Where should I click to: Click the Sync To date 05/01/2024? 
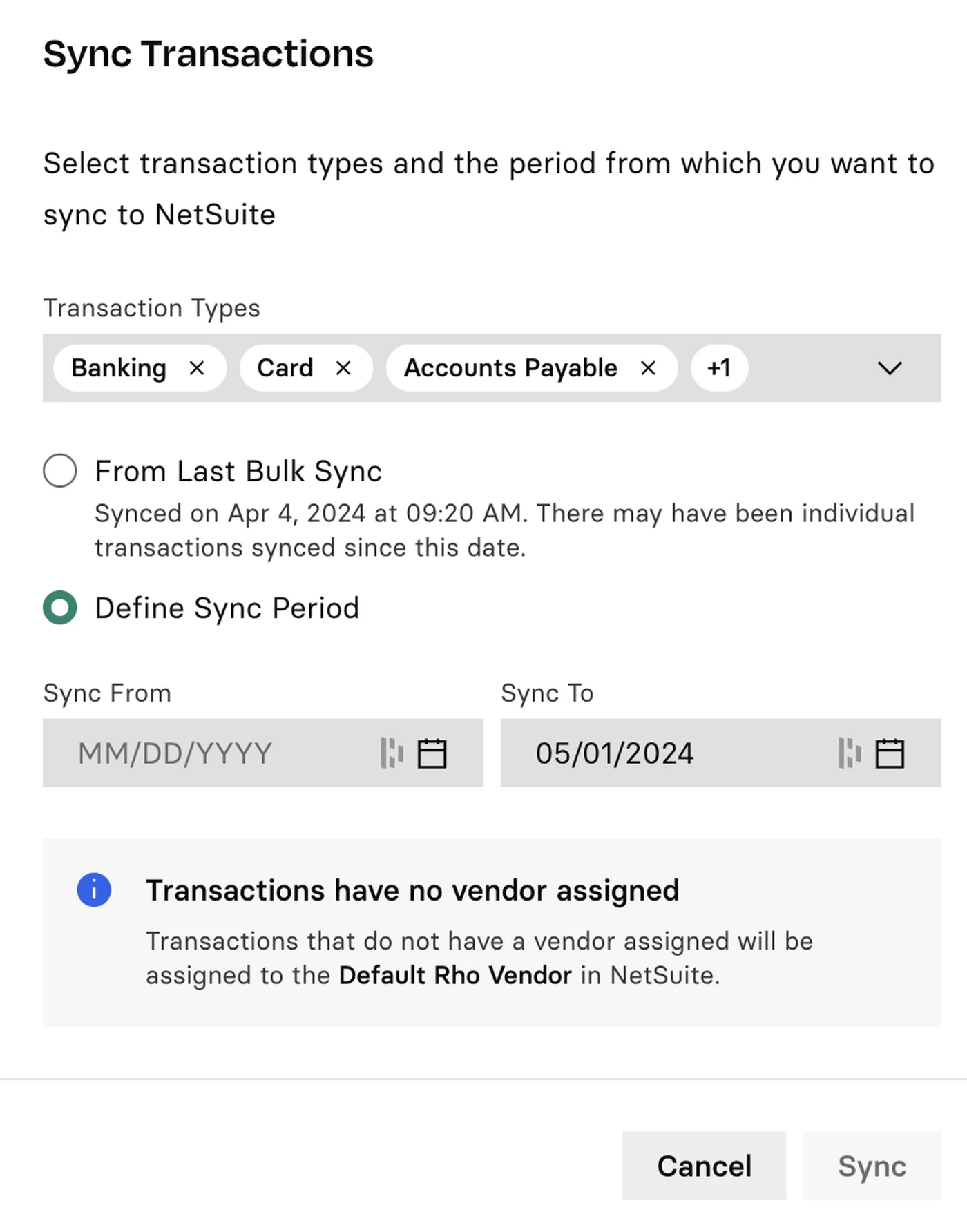[614, 753]
